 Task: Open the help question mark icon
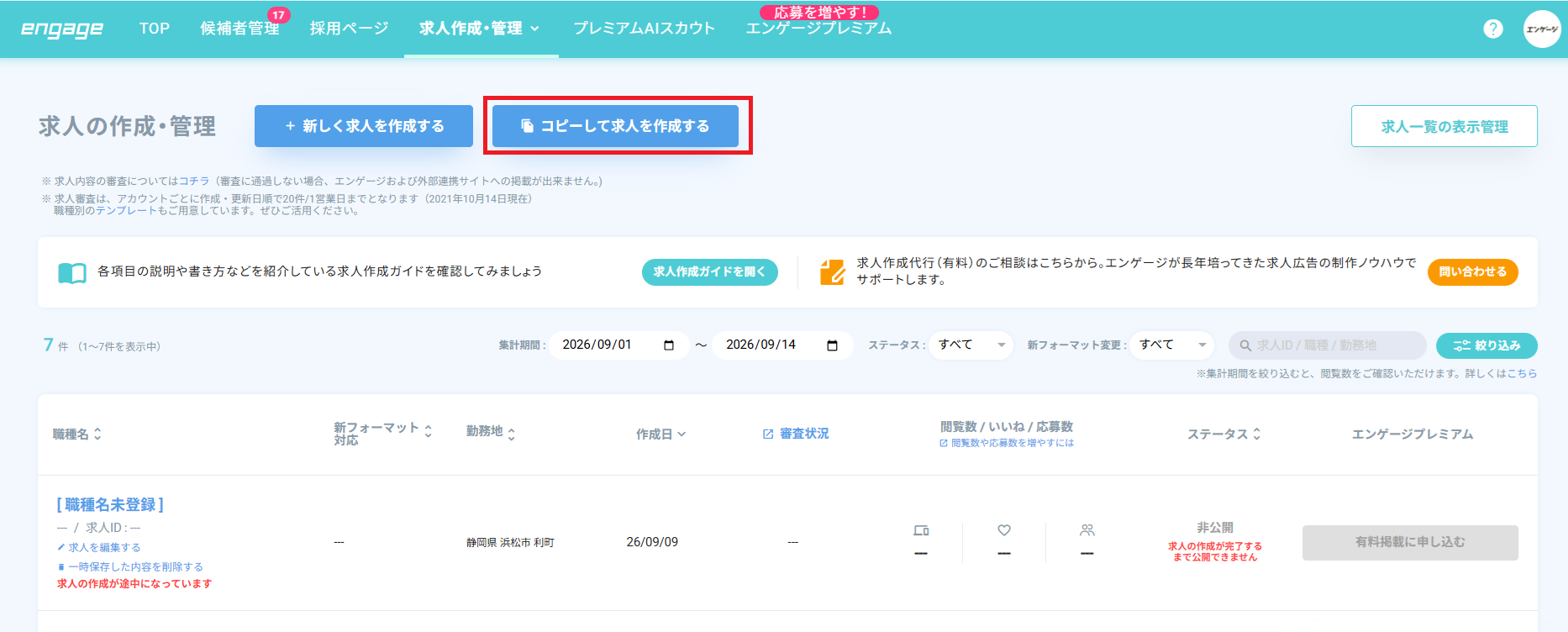coord(1493,29)
